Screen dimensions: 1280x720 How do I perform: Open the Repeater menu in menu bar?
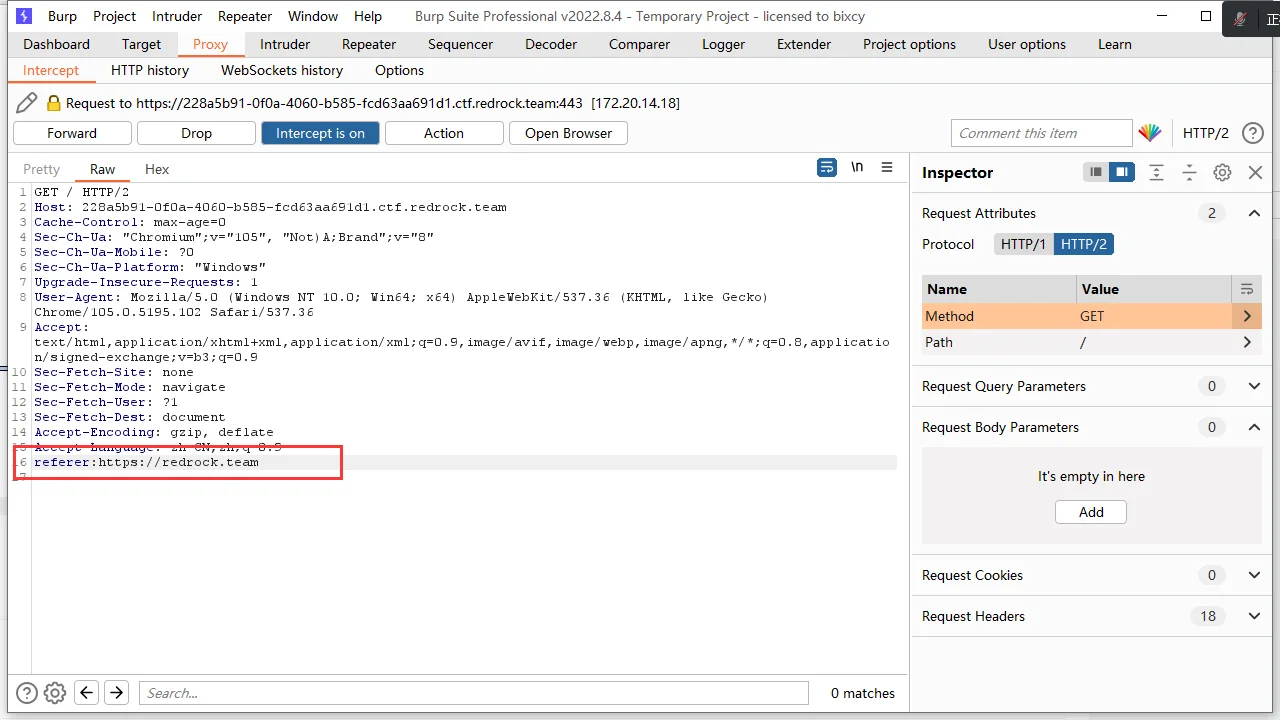point(245,16)
